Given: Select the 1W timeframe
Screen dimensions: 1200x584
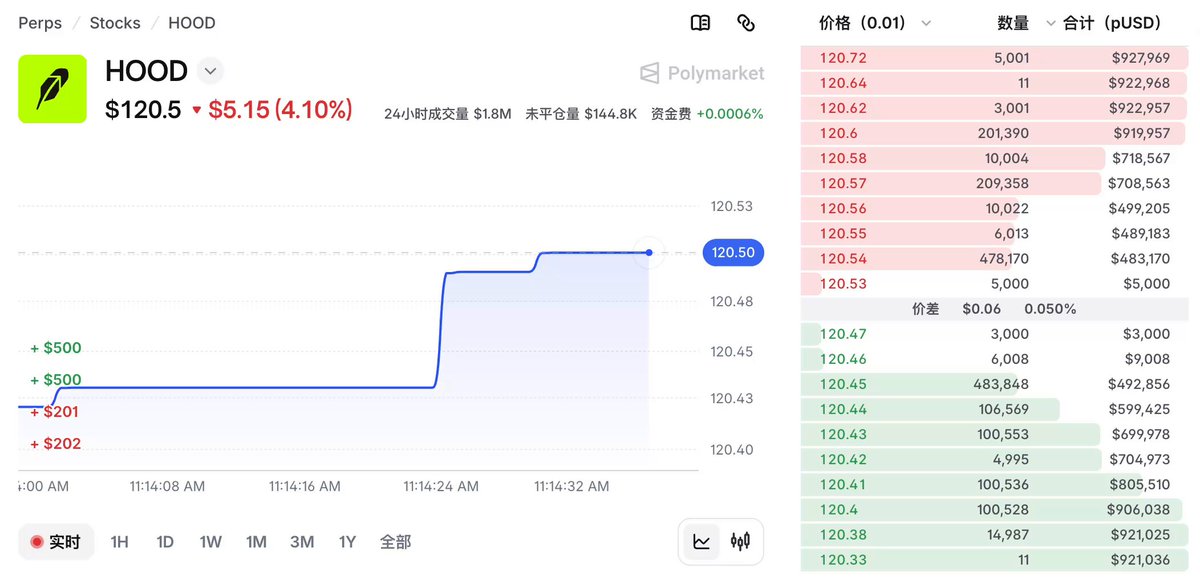Looking at the screenshot, I should coord(210,542).
